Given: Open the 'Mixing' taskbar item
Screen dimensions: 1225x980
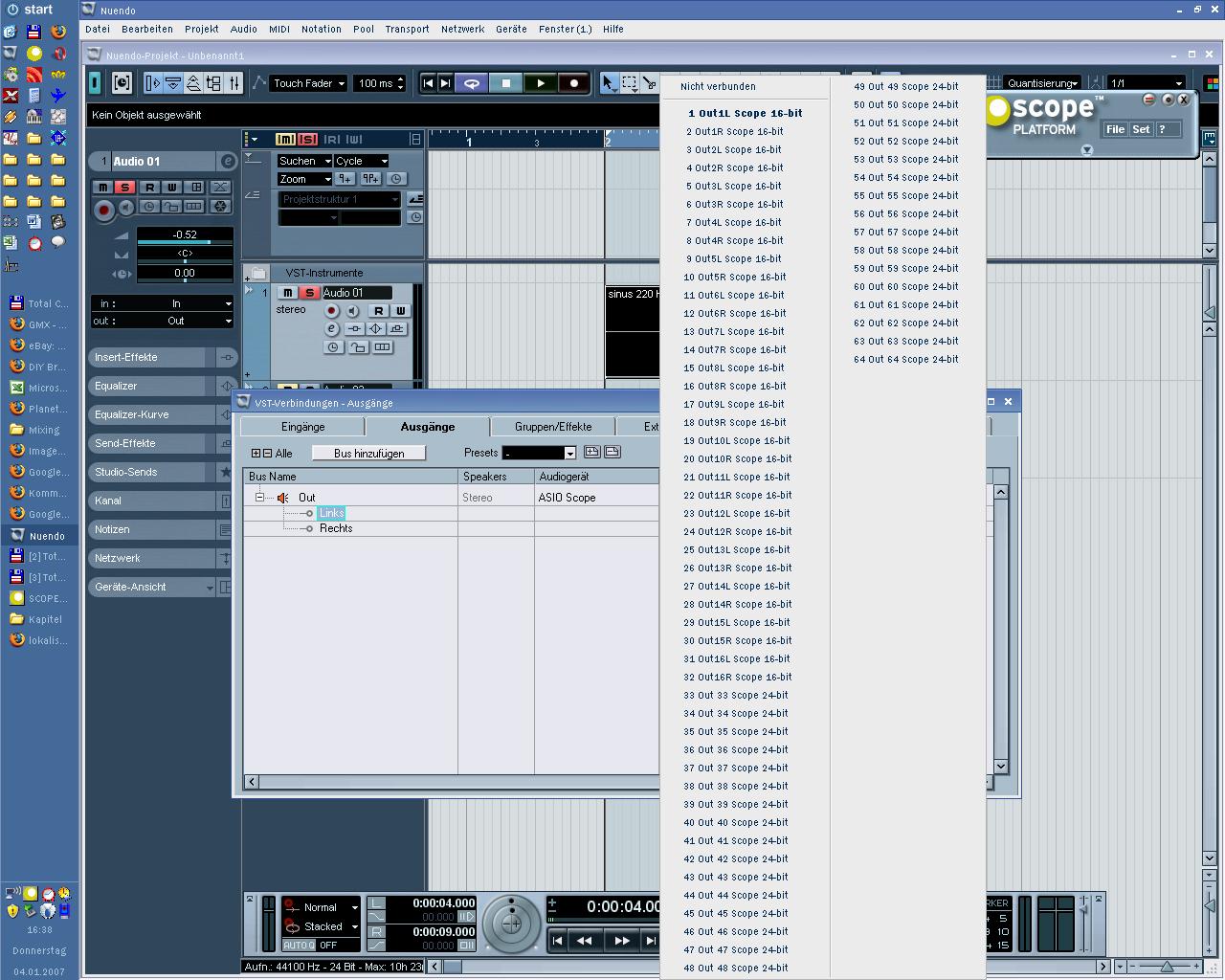Looking at the screenshot, I should (x=38, y=431).
